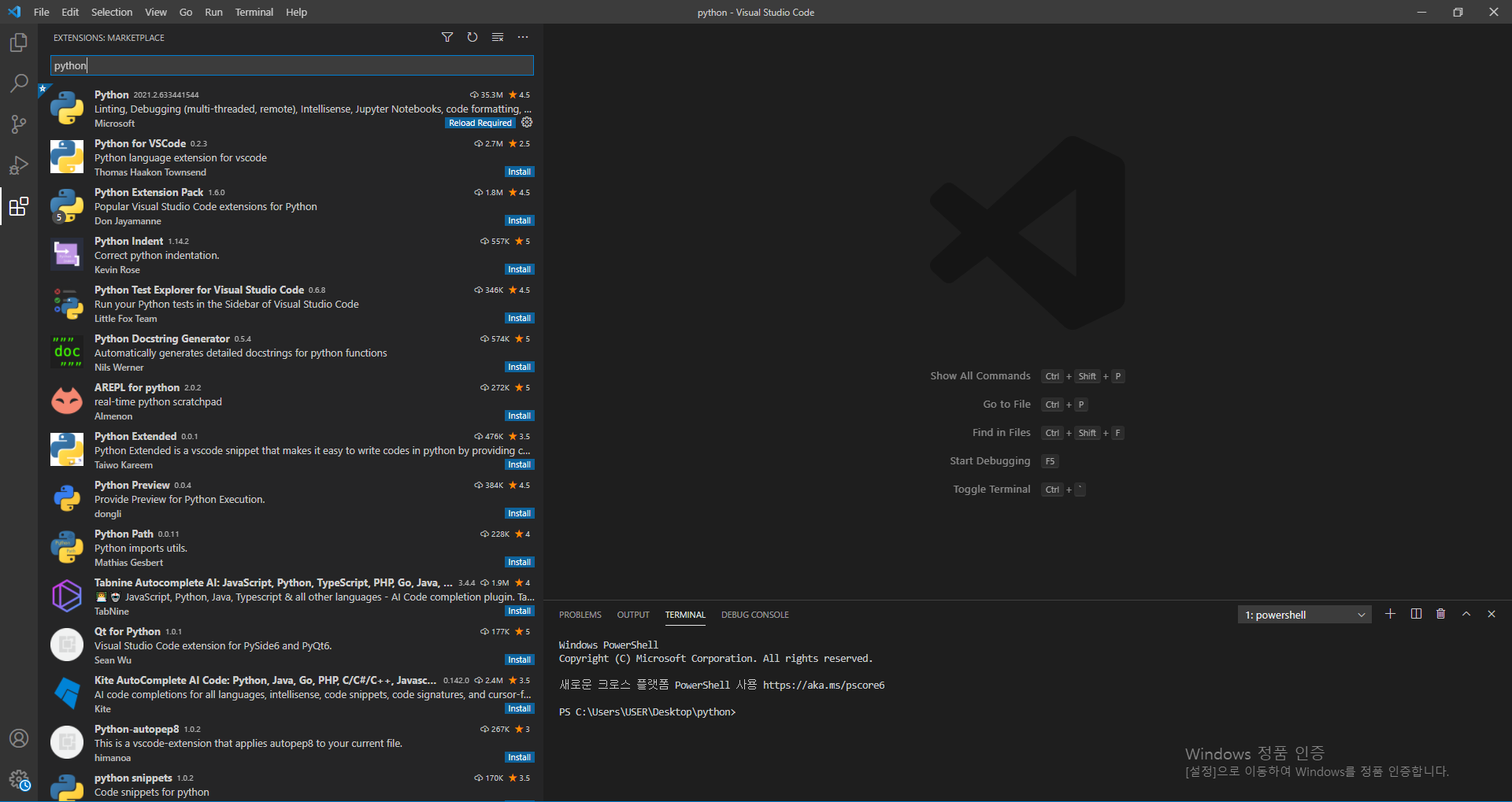The width and height of the screenshot is (1512, 802).
Task: Click the Kite AutoComplete icon
Action: pyautogui.click(x=67, y=693)
